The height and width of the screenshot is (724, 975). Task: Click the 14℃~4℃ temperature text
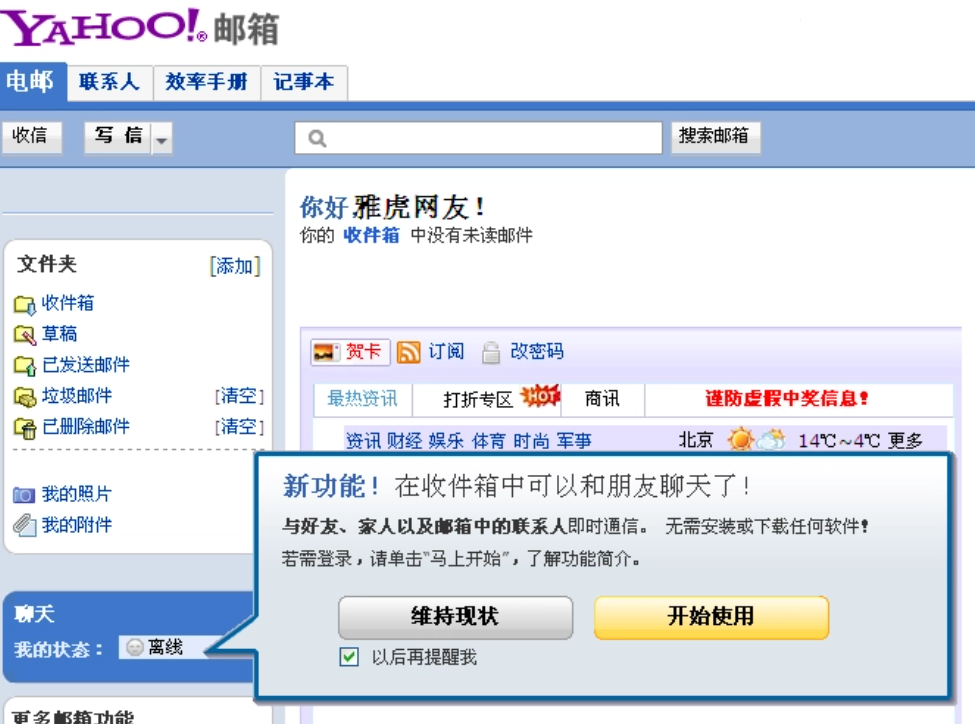[839, 441]
